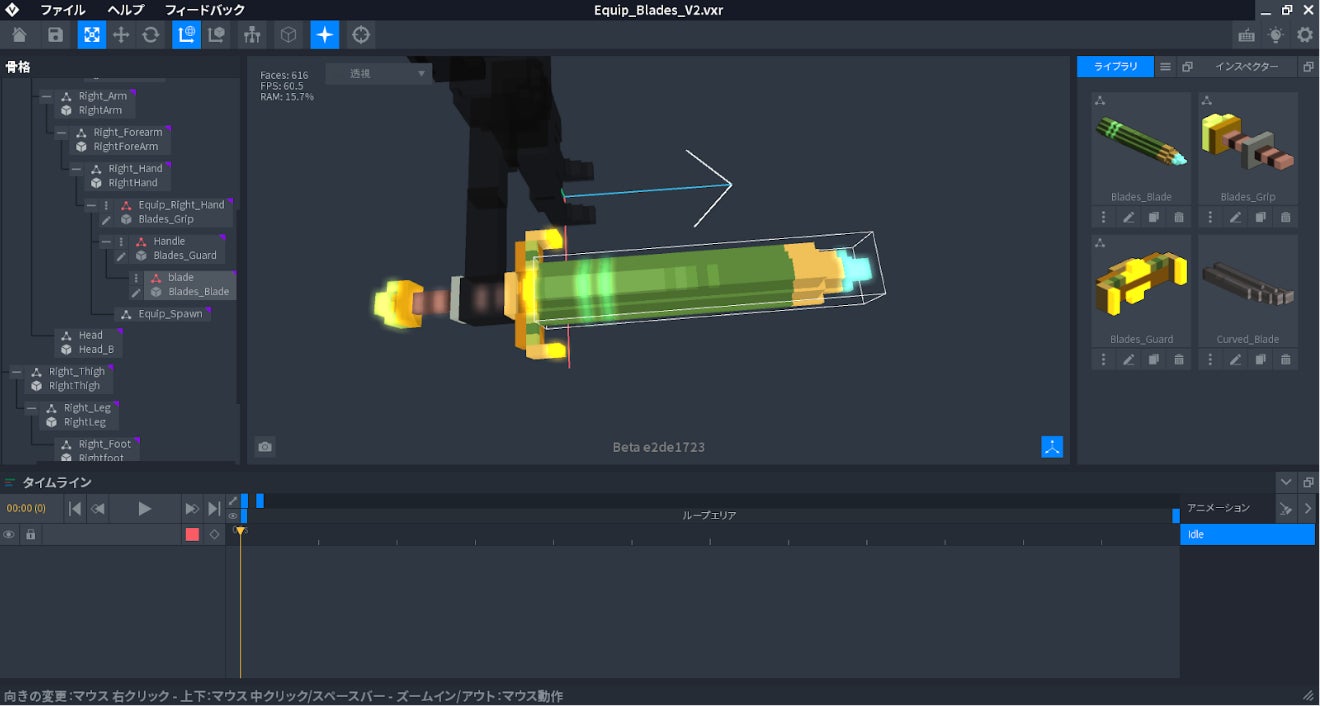This screenshot has height=706, width=1320.
Task: Toggle timeline track visibility eye icon
Action: [9, 535]
